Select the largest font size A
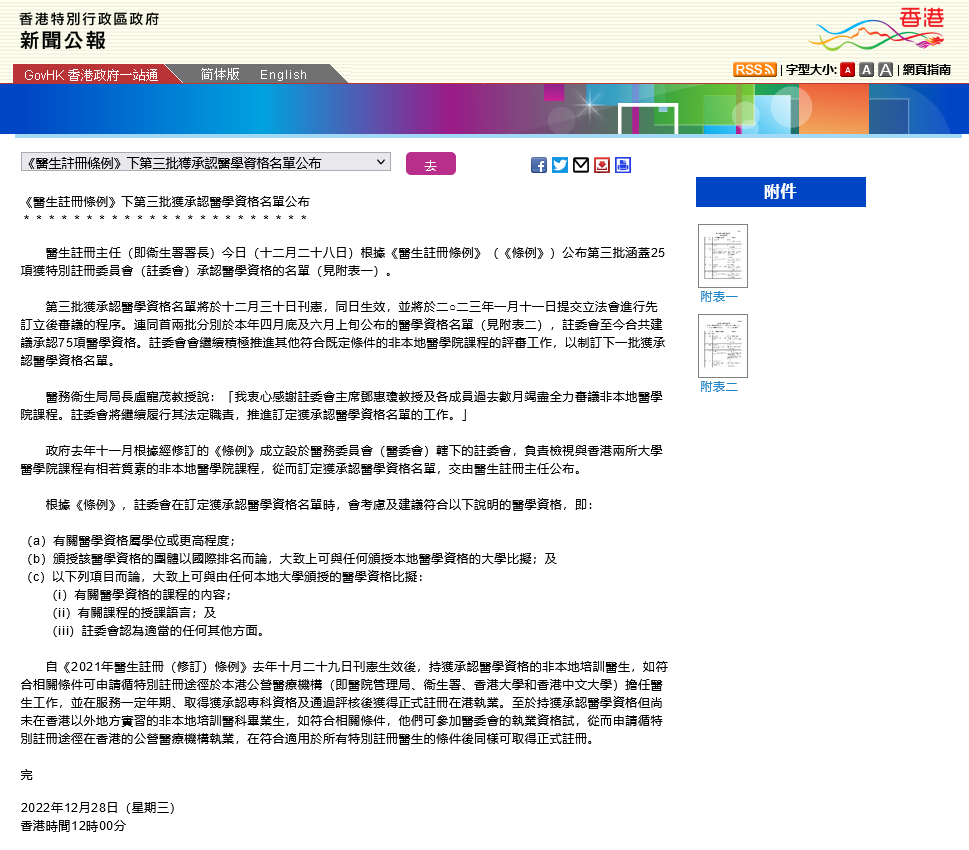Screen dimensions: 969x850 tap(885, 70)
